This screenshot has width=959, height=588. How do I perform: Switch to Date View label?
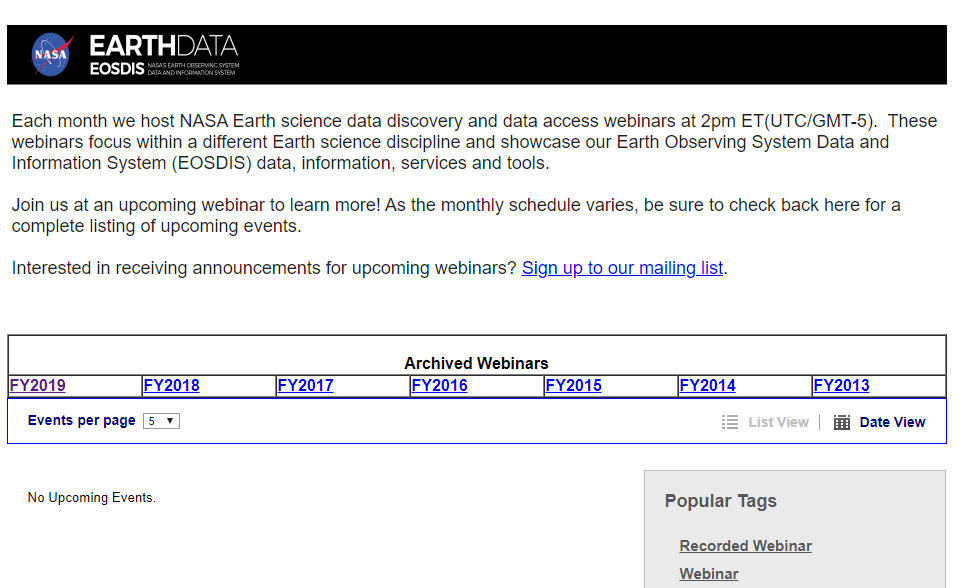click(x=892, y=422)
